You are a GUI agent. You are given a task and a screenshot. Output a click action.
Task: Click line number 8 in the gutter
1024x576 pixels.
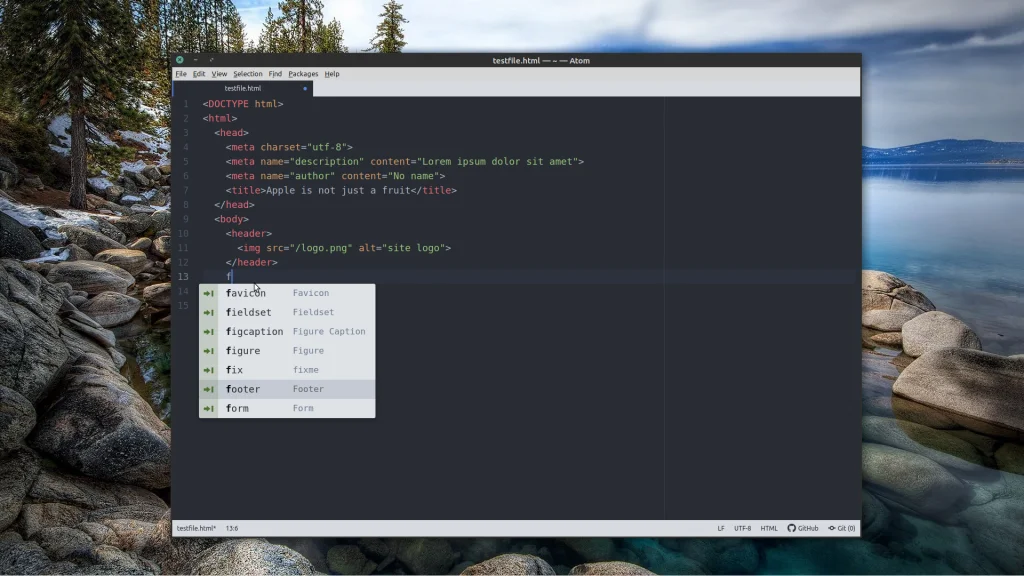[x=185, y=204]
